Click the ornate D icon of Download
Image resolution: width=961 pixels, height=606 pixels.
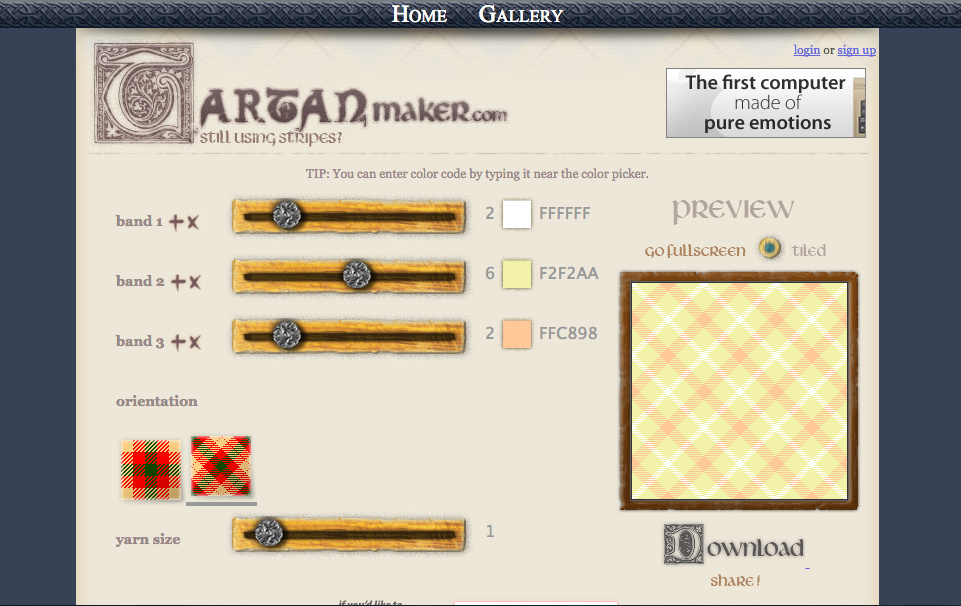[683, 544]
